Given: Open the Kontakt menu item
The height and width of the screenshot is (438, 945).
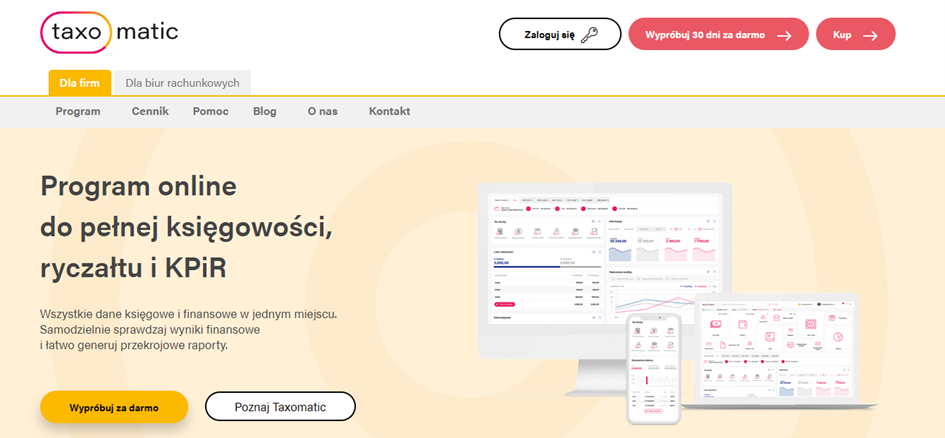Looking at the screenshot, I should (x=389, y=111).
